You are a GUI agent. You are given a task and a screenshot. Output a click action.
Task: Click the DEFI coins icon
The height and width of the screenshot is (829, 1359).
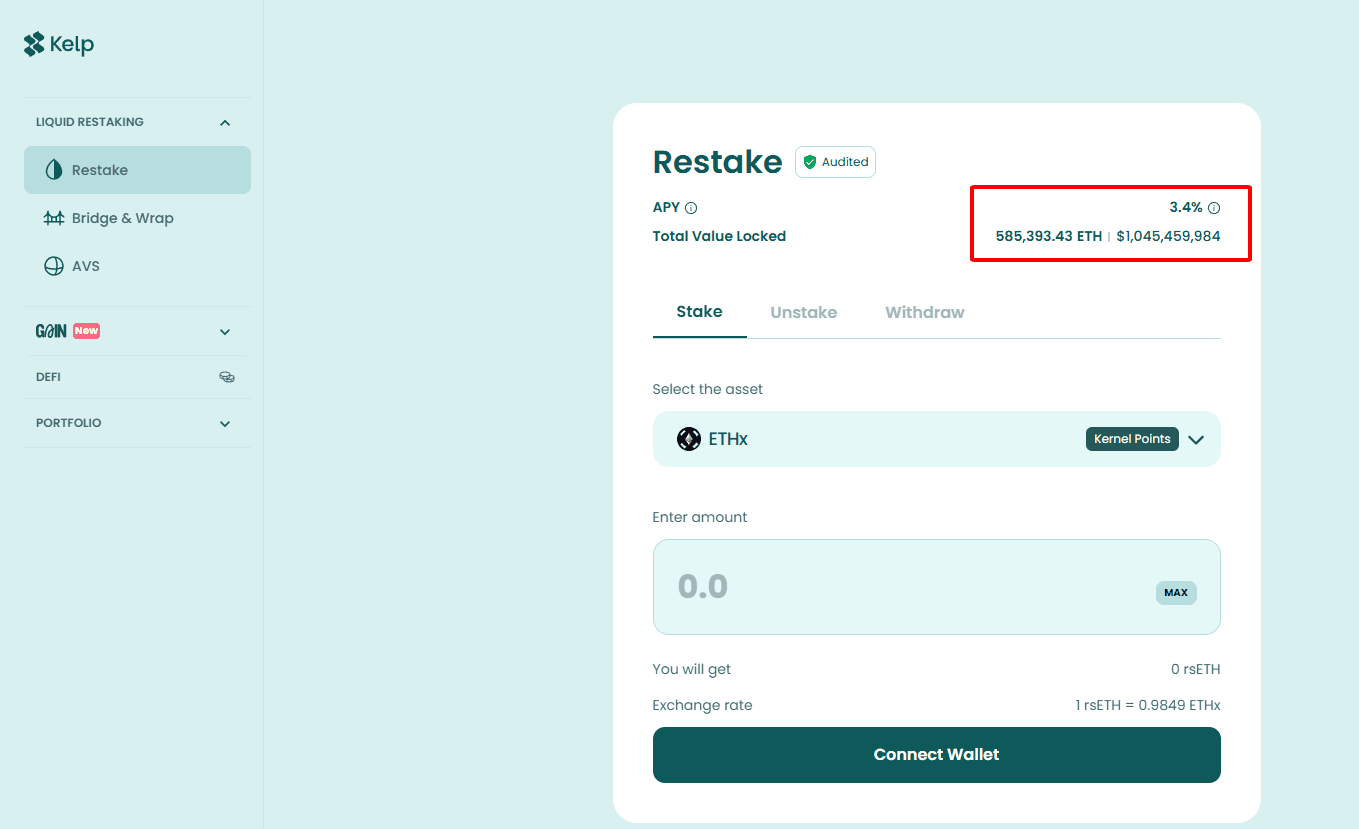click(x=227, y=377)
